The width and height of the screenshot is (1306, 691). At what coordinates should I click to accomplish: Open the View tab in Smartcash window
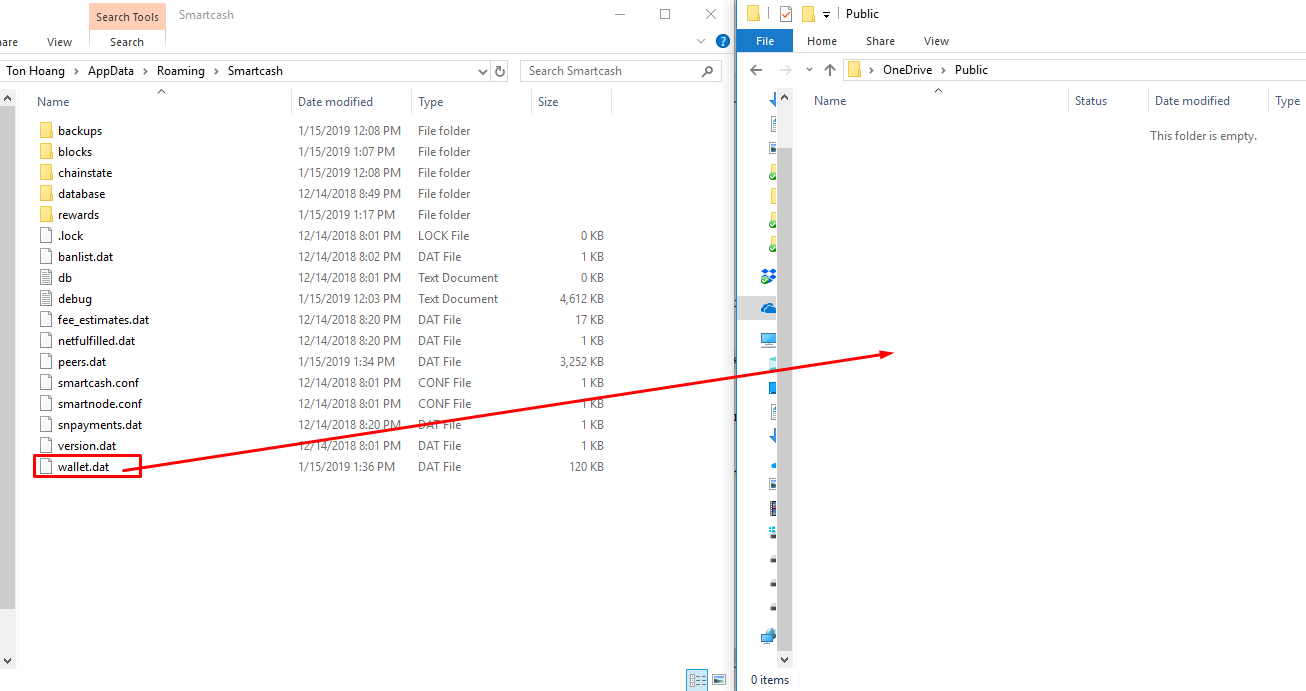(60, 42)
